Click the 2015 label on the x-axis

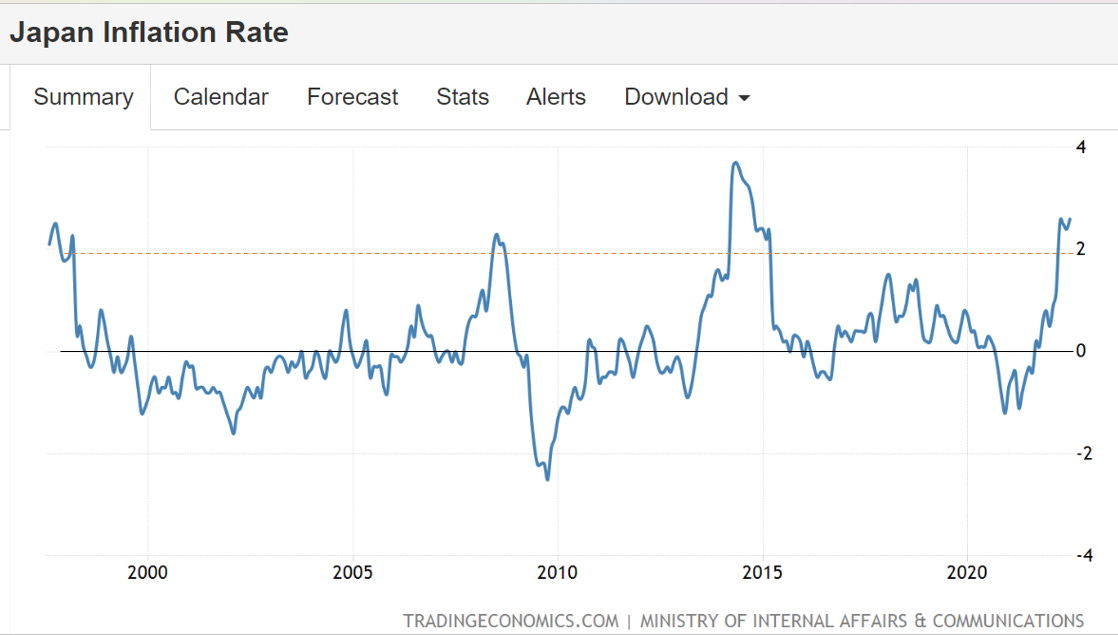pos(764,573)
